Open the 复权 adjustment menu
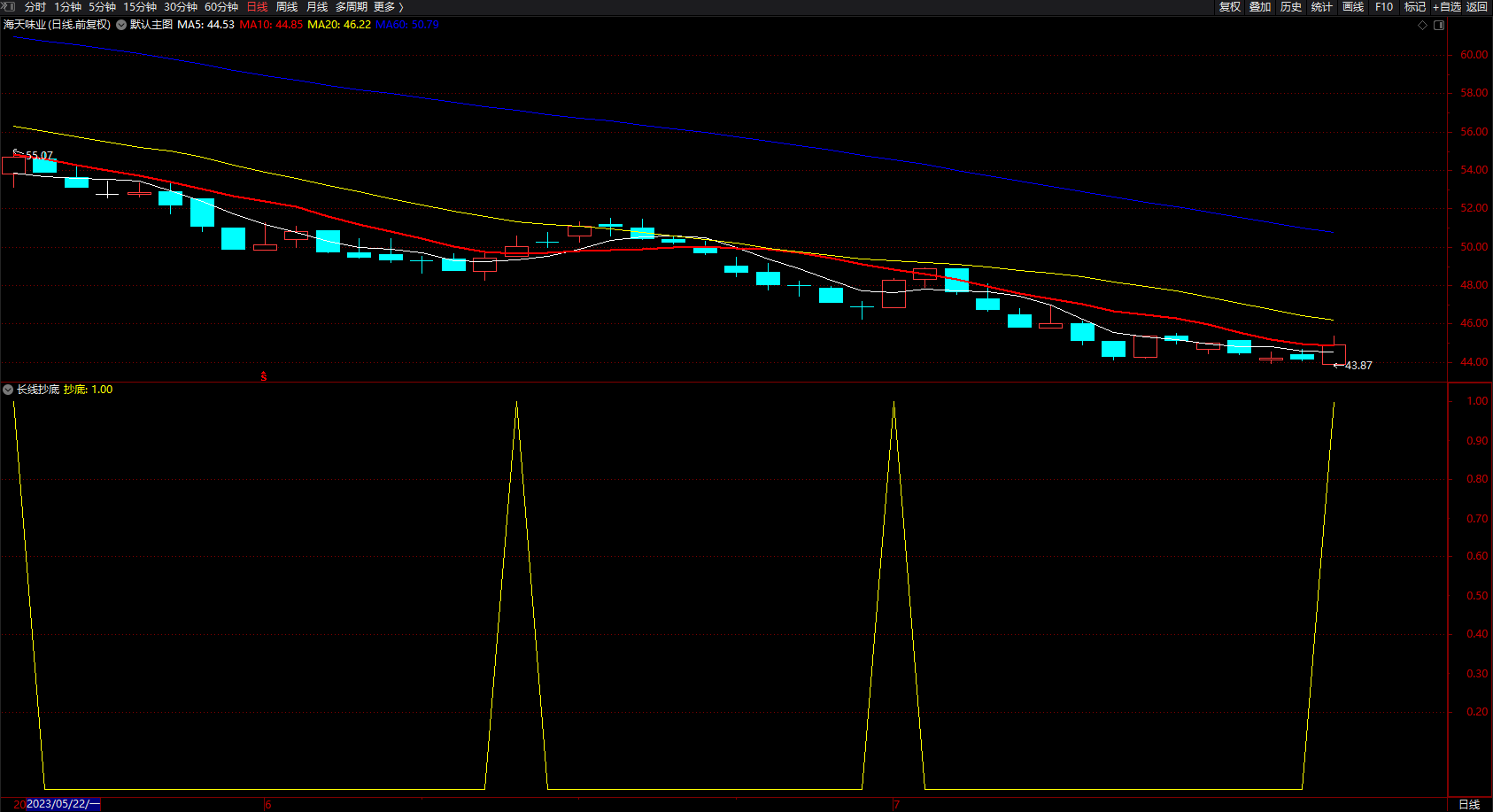The image size is (1493, 812). [1230, 7]
